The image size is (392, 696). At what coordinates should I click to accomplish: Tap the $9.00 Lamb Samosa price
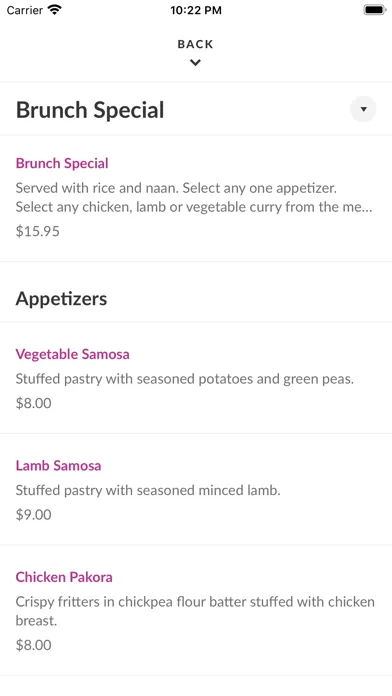pos(34,514)
